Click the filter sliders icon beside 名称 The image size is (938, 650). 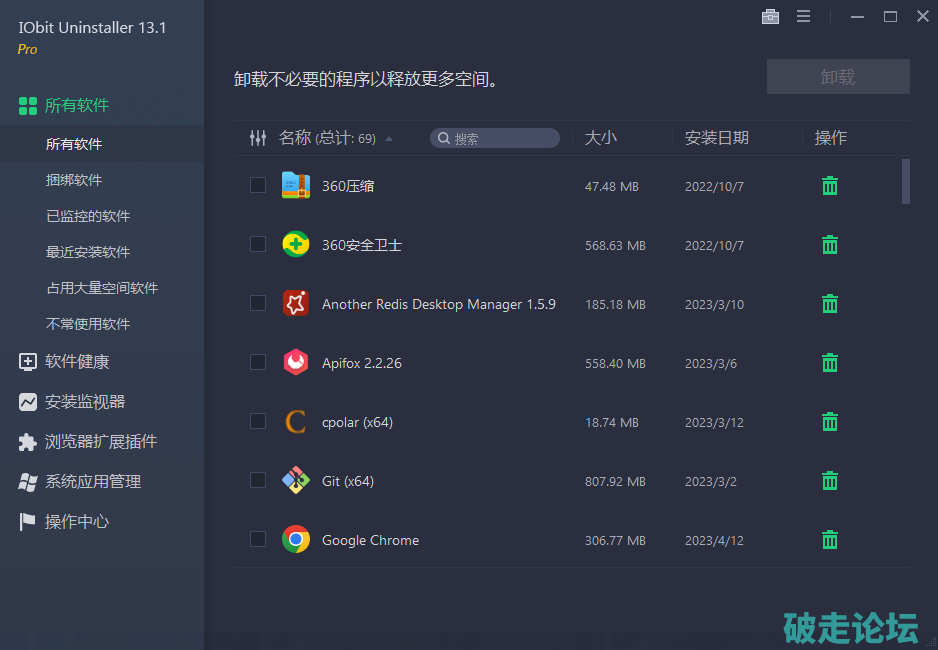point(258,138)
